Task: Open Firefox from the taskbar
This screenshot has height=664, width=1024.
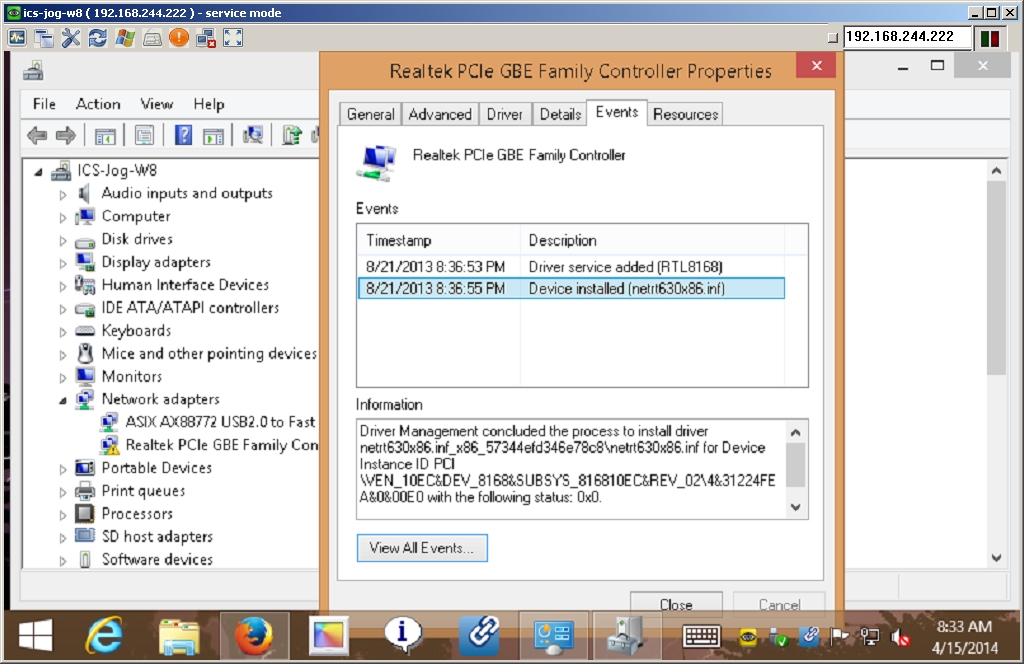Action: (254, 635)
